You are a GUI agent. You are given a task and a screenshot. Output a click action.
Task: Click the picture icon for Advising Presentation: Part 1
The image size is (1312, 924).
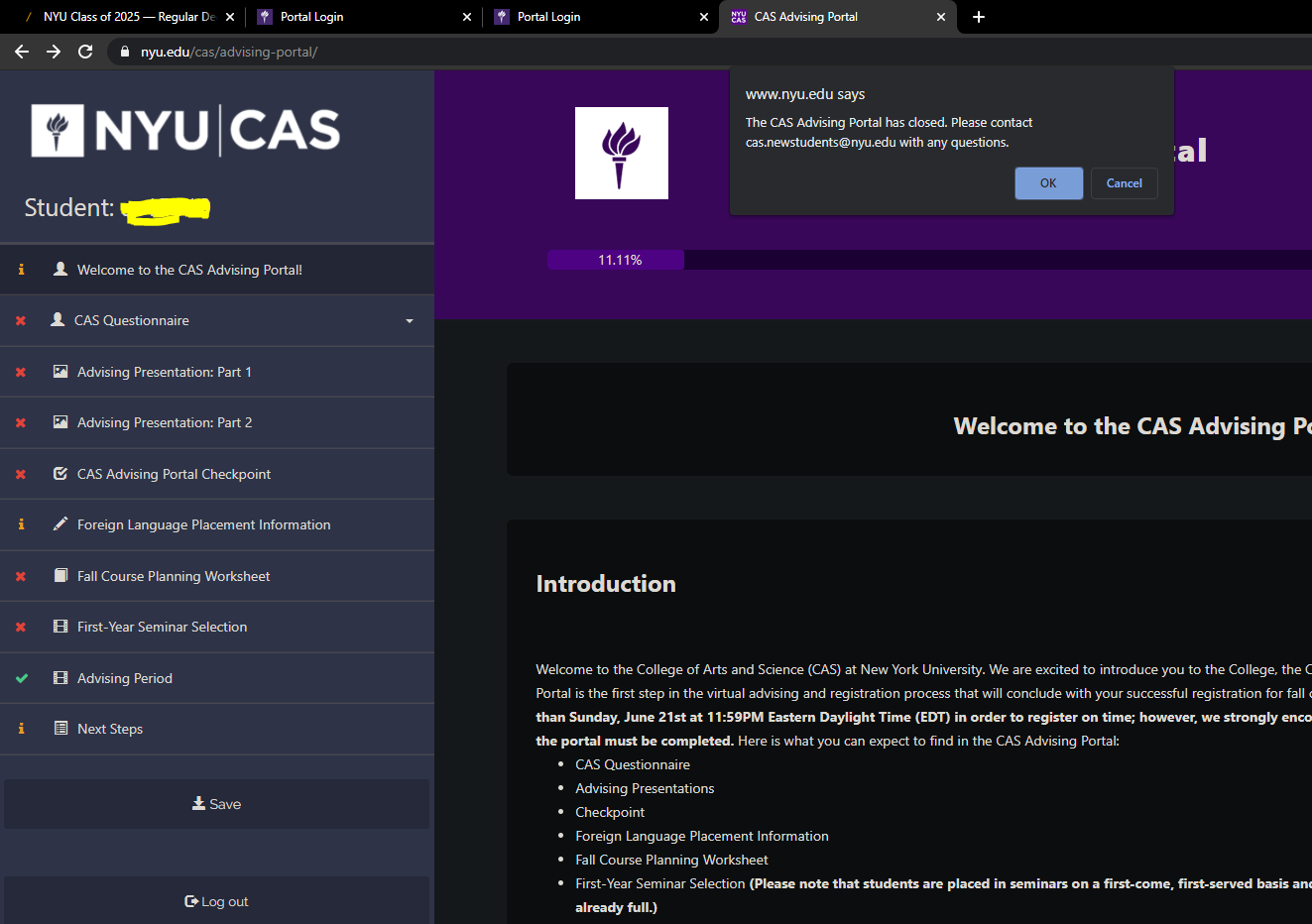pyautogui.click(x=60, y=372)
